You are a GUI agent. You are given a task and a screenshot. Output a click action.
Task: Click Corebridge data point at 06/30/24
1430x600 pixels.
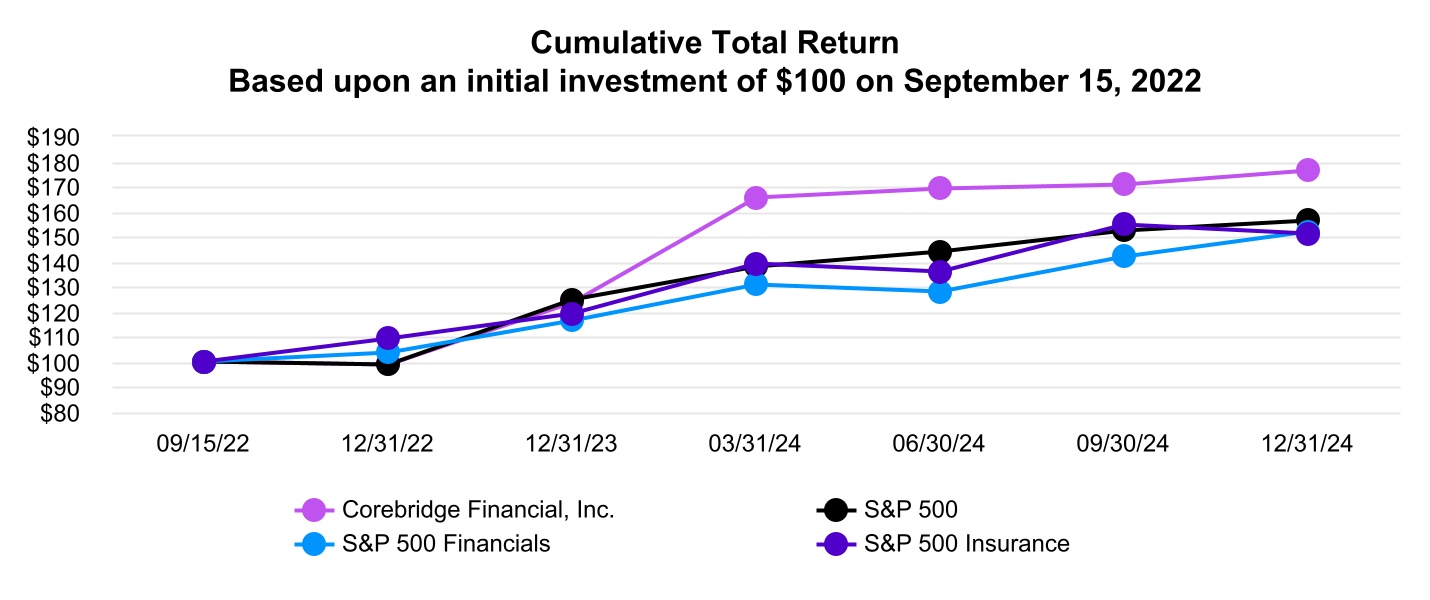click(940, 188)
